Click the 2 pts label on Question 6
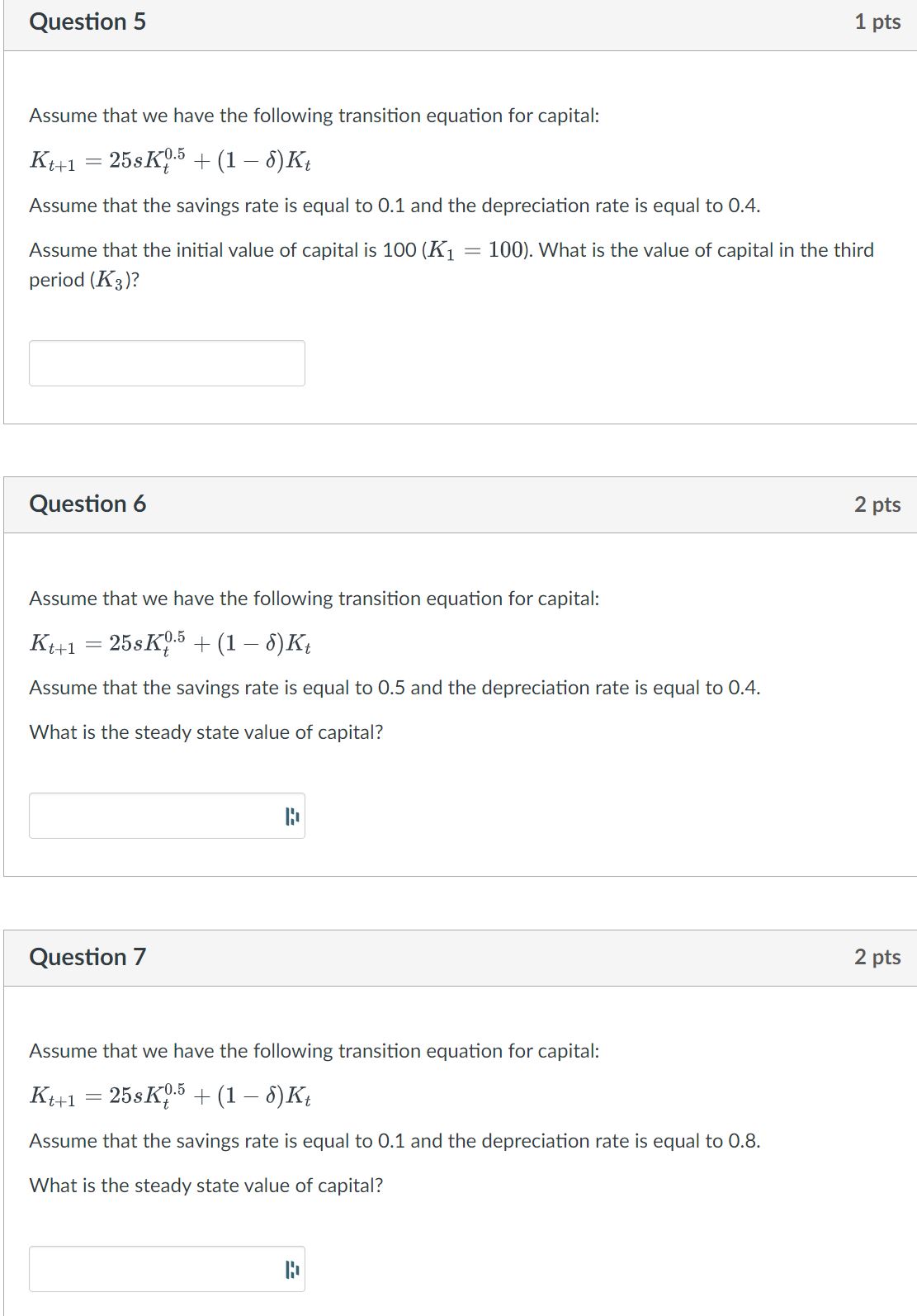 point(877,503)
